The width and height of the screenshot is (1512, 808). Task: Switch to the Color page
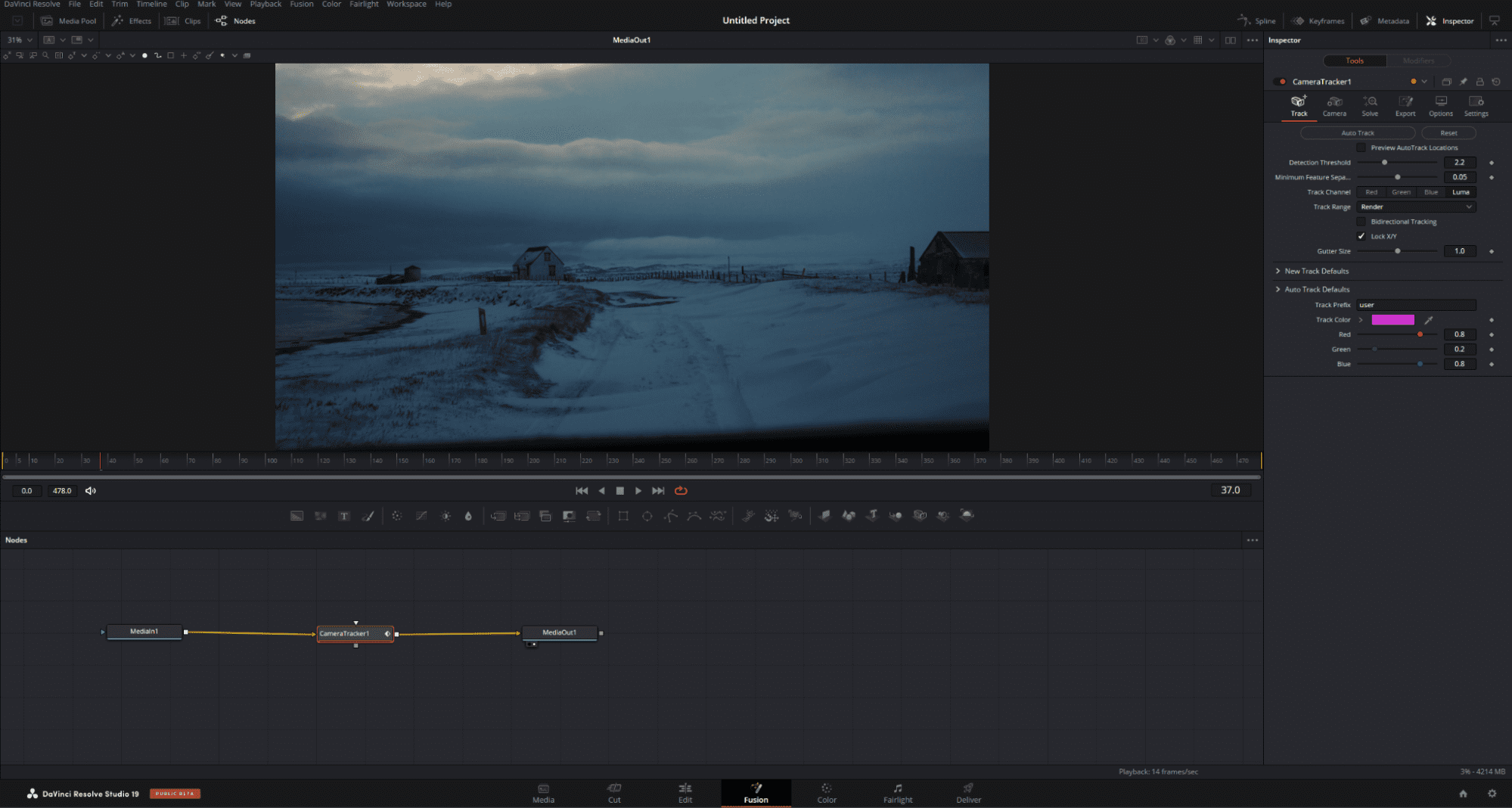tap(826, 793)
